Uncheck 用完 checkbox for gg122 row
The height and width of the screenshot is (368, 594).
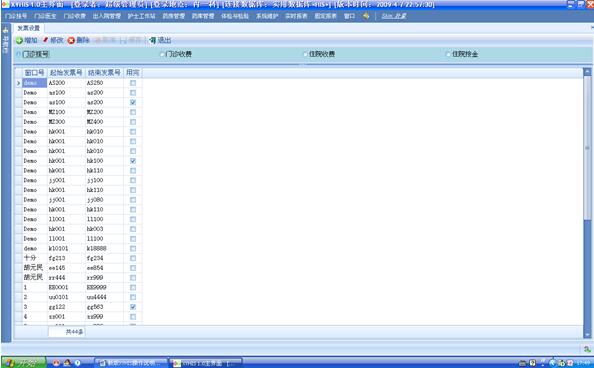tap(133, 307)
